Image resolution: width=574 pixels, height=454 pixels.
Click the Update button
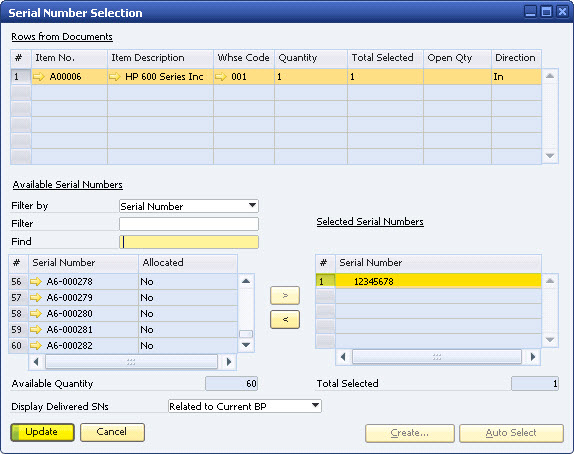tap(42, 432)
